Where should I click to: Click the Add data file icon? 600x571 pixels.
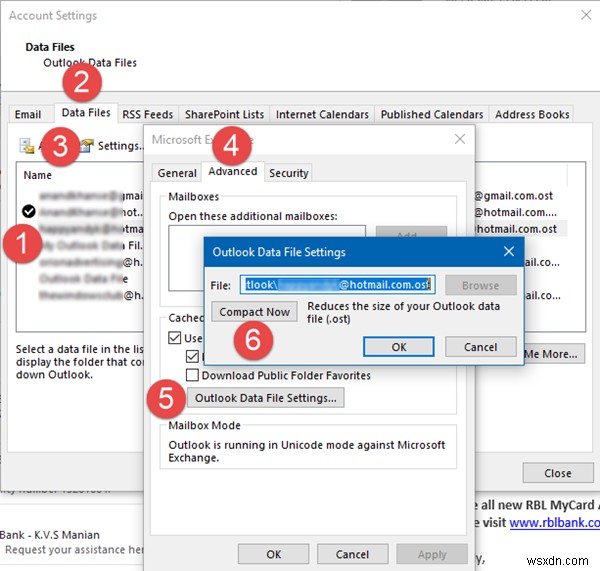coord(27,146)
